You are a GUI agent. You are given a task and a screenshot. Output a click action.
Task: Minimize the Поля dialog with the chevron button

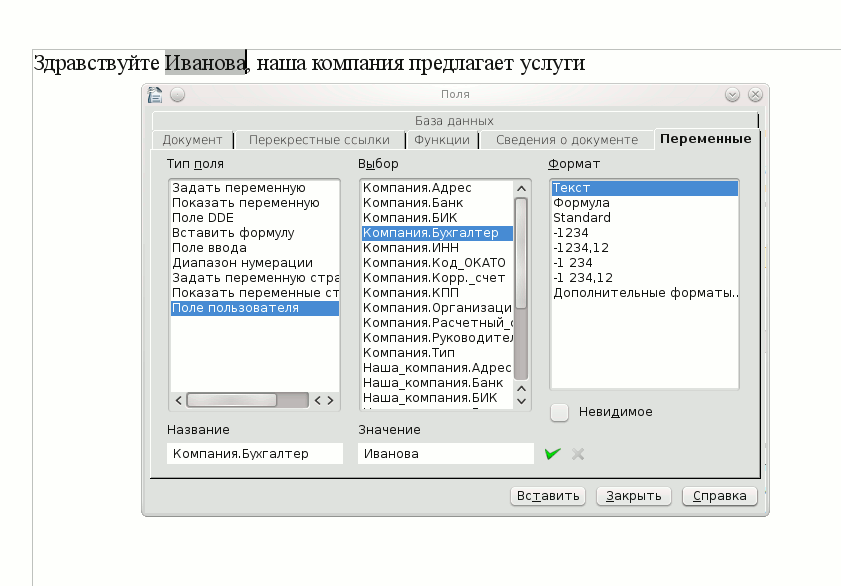click(x=732, y=95)
